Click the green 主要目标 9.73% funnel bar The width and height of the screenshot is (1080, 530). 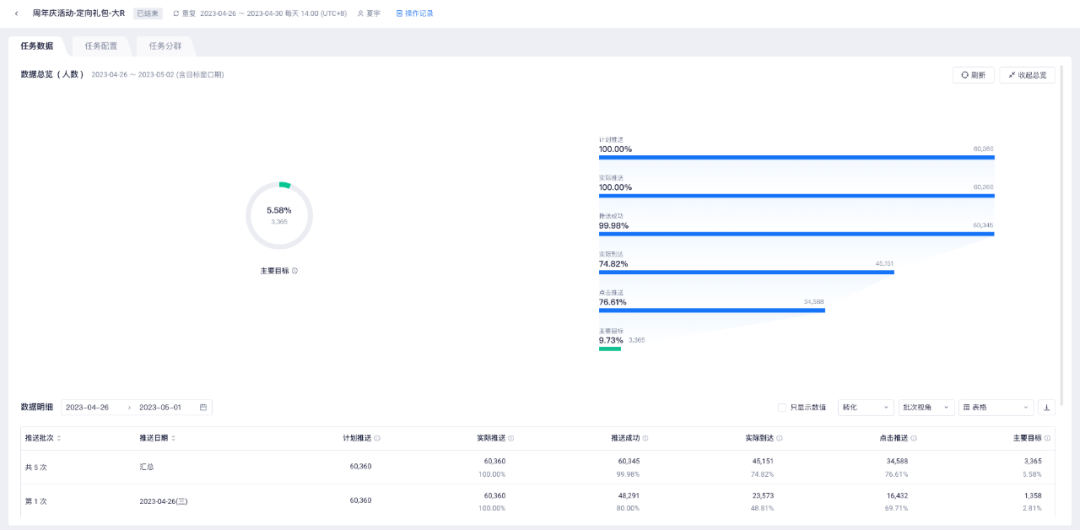click(x=610, y=349)
